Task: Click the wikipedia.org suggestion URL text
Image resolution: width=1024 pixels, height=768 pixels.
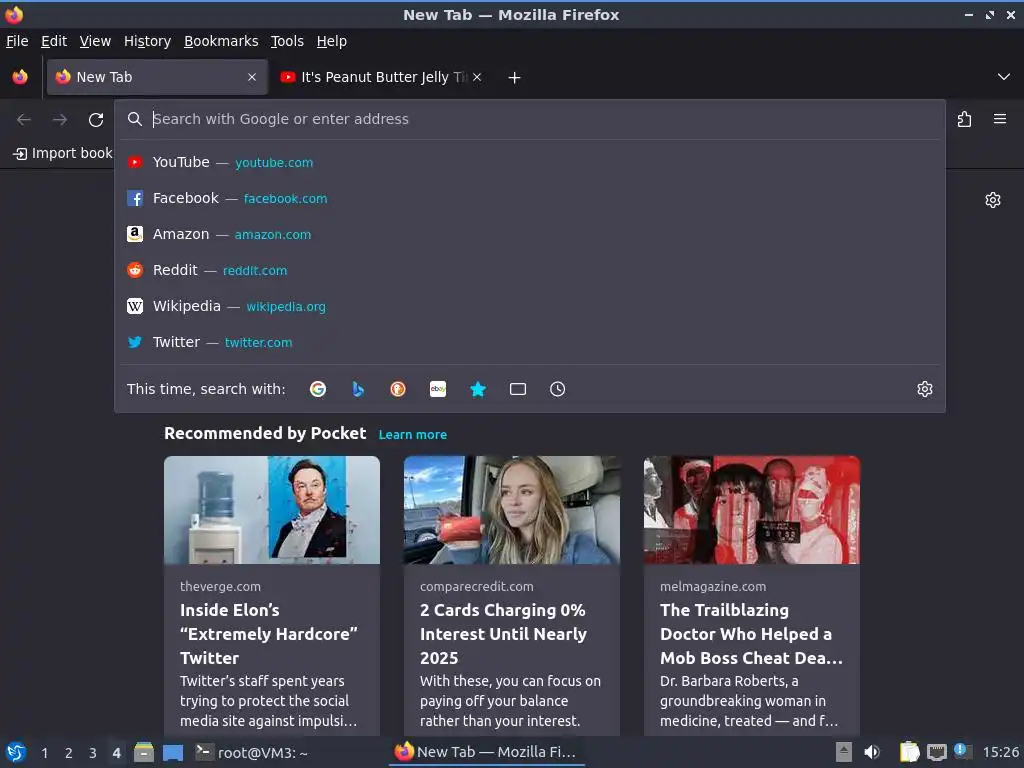Action: tap(286, 306)
